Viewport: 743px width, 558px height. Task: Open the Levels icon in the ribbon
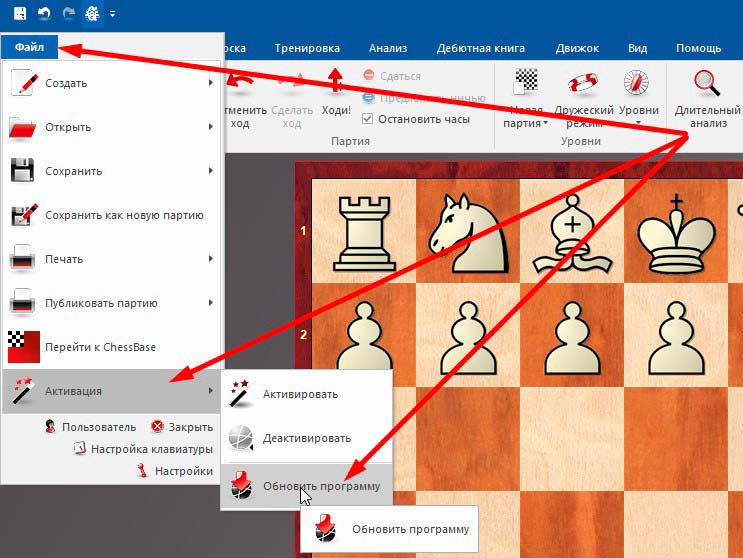click(x=637, y=85)
